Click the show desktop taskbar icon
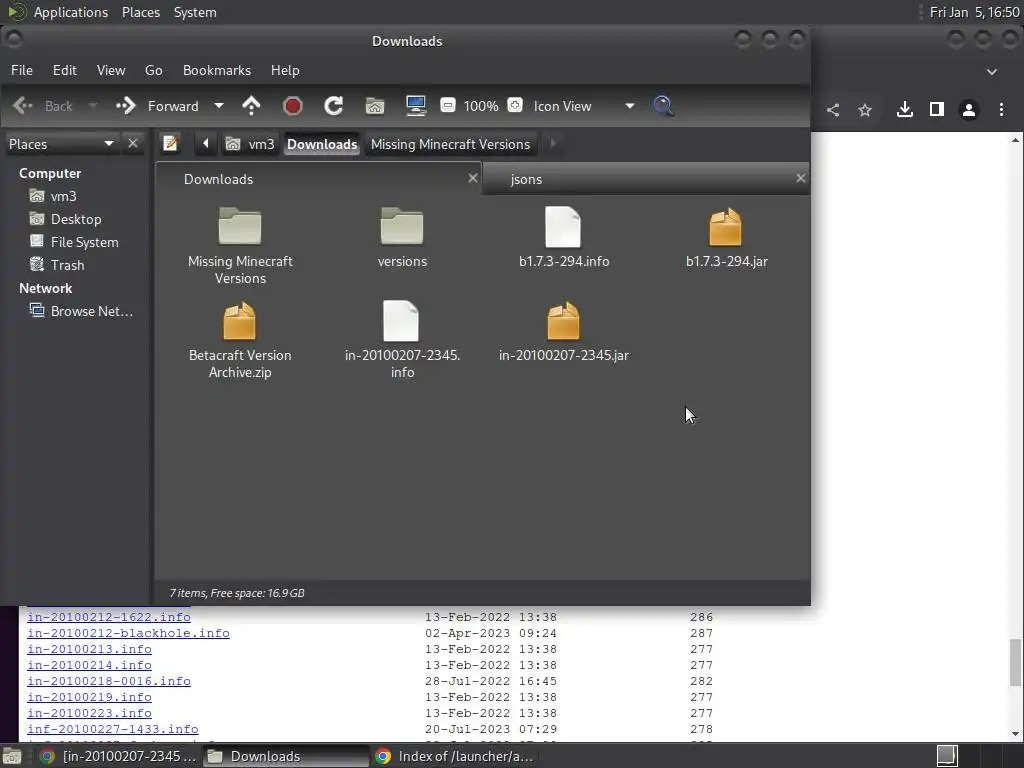Image resolution: width=1024 pixels, height=768 pixels. pyautogui.click(x=12, y=756)
